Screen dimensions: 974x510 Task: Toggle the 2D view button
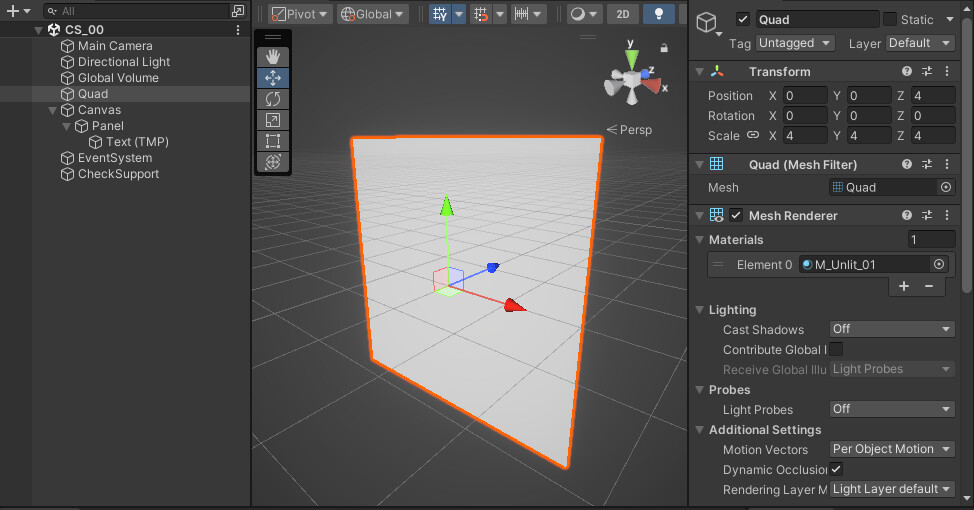tap(622, 14)
